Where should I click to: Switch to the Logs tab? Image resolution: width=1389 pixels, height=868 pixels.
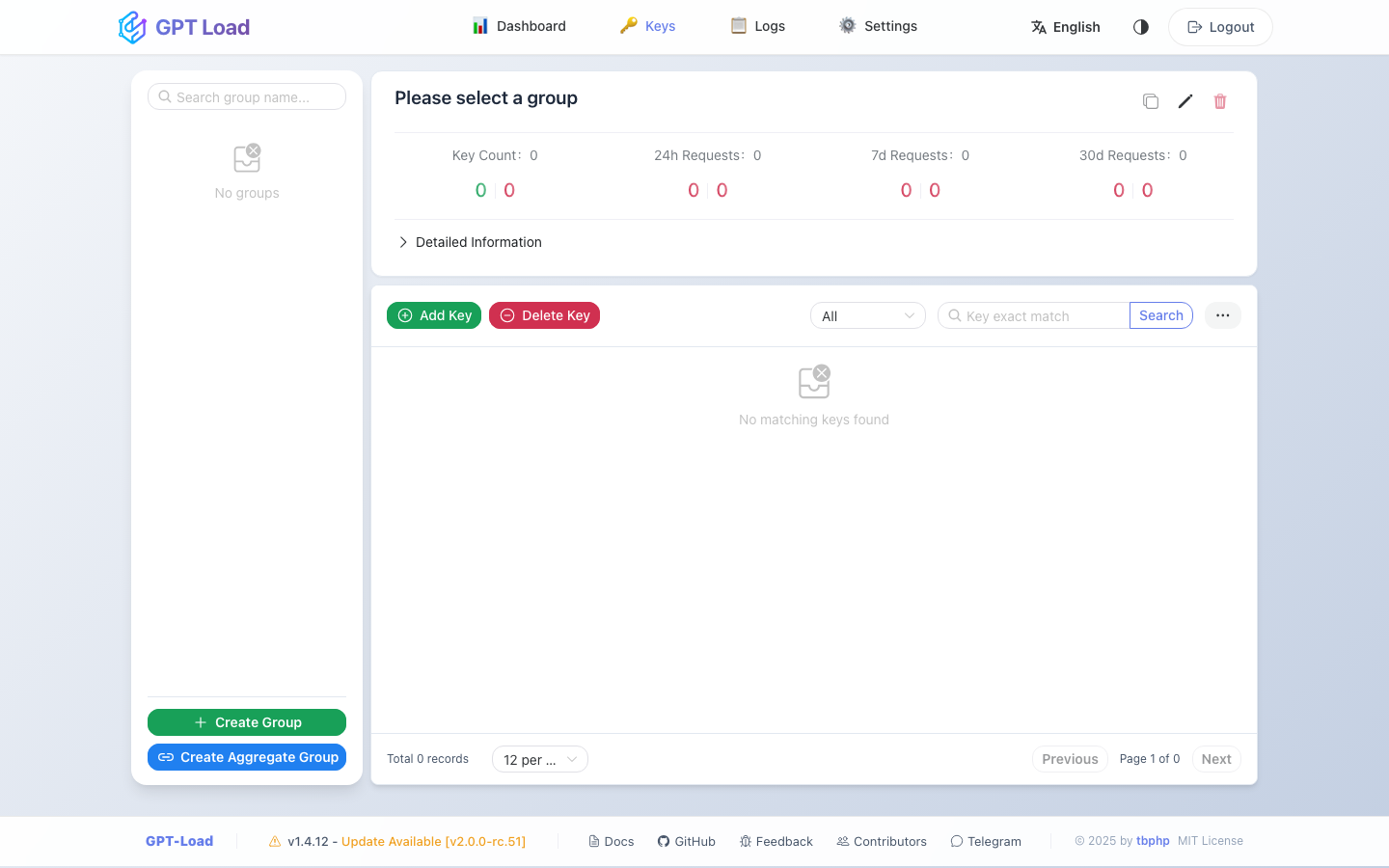click(x=758, y=26)
